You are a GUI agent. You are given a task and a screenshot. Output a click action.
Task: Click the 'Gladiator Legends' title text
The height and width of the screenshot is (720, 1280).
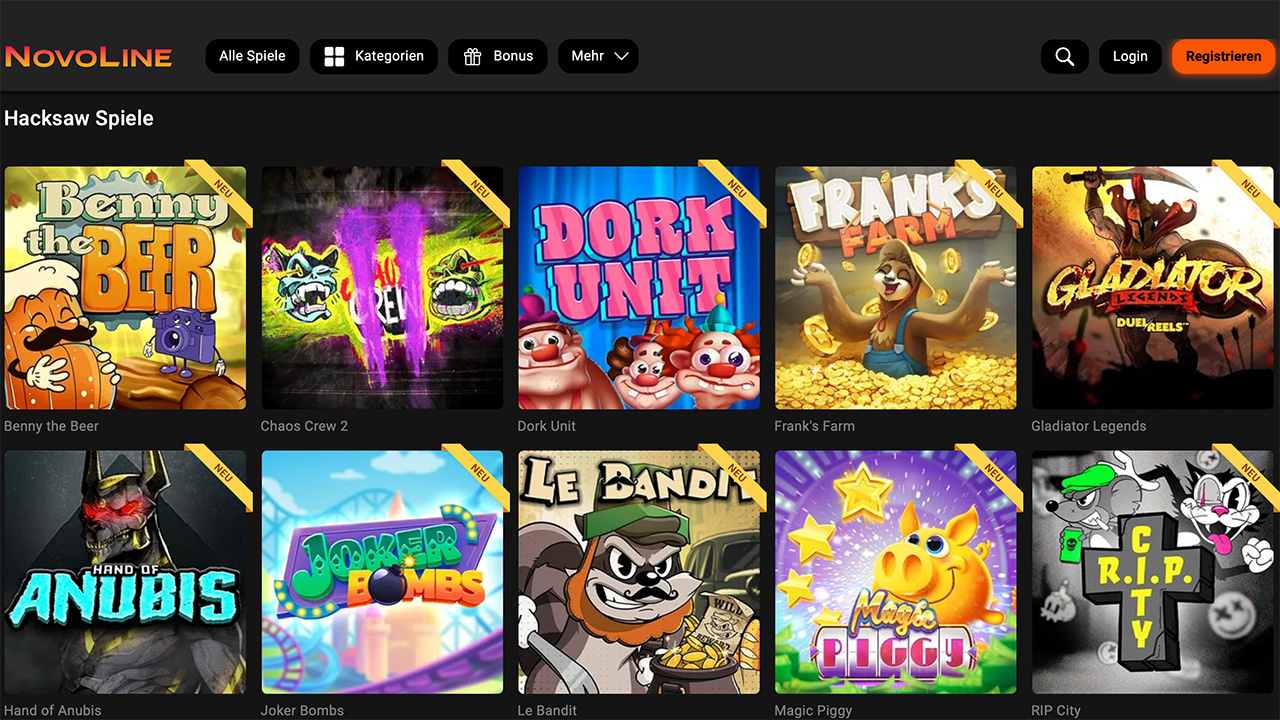click(x=1089, y=426)
